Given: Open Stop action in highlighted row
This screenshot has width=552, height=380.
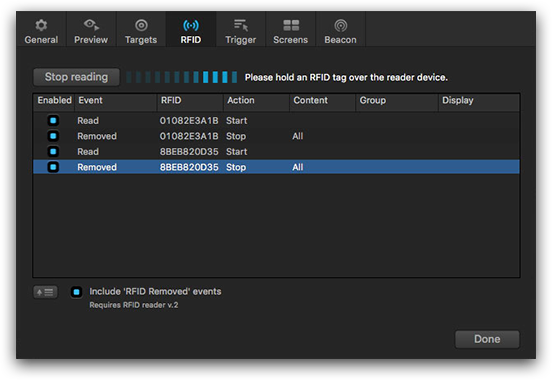Looking at the screenshot, I should (x=236, y=167).
